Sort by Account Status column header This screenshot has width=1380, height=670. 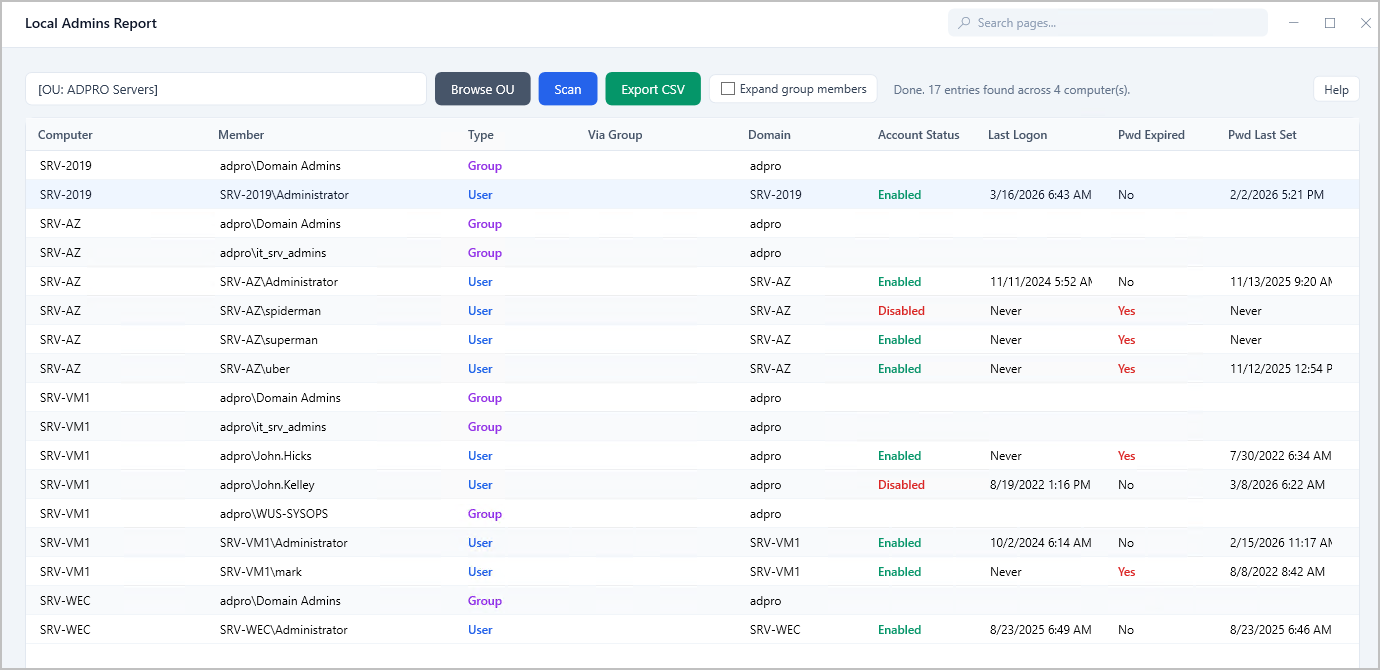tap(918, 135)
